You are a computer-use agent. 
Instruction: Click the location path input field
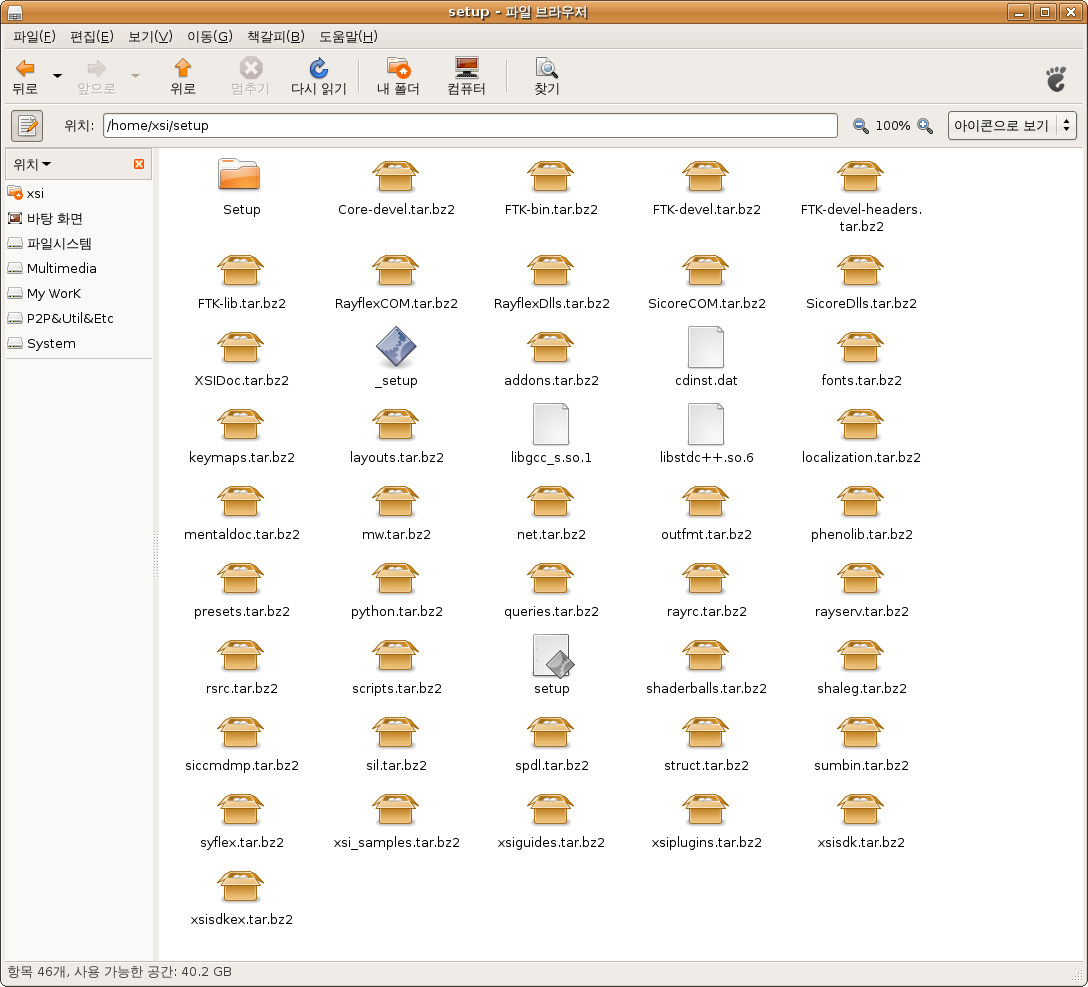(x=470, y=126)
